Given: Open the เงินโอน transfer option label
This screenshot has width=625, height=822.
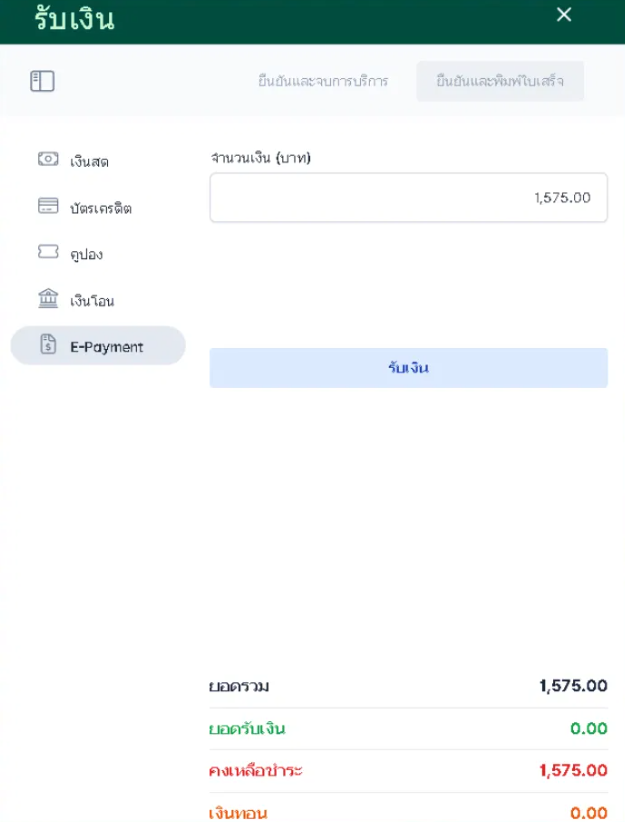Looking at the screenshot, I should point(92,300).
